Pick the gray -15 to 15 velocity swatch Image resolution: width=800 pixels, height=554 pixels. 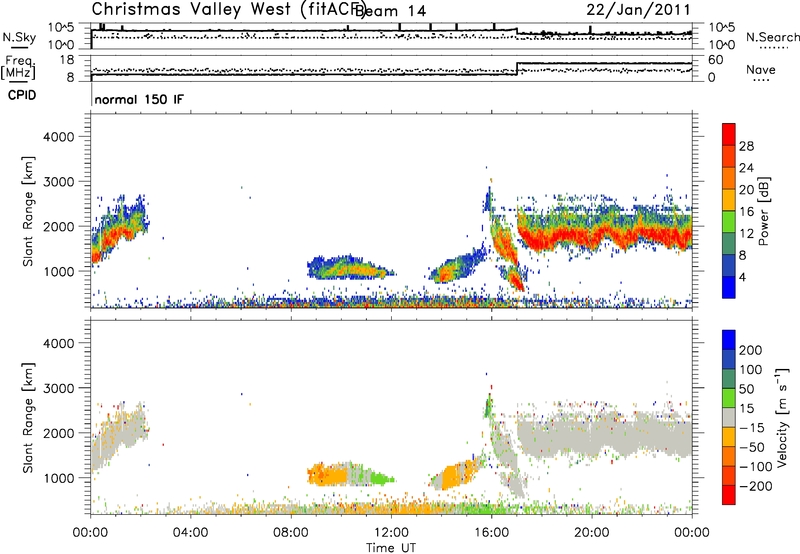(x=729, y=418)
